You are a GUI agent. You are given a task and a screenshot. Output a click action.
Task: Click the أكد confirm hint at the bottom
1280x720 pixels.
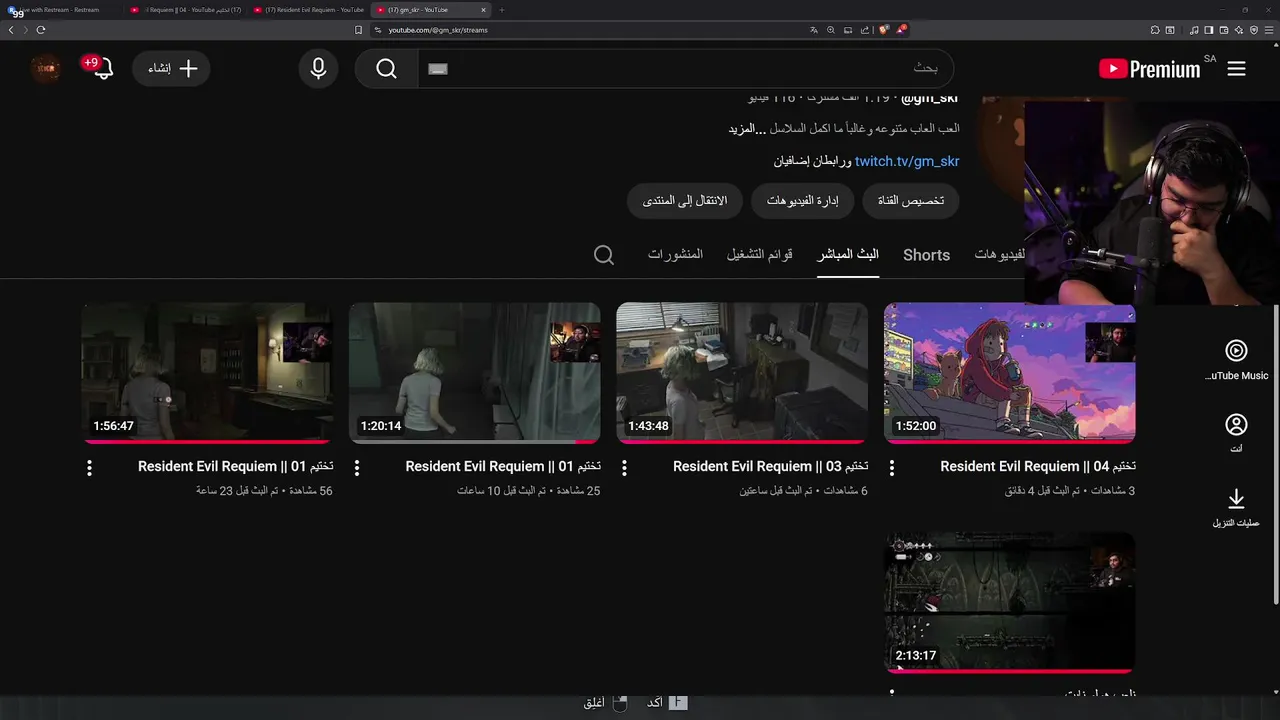(x=666, y=703)
